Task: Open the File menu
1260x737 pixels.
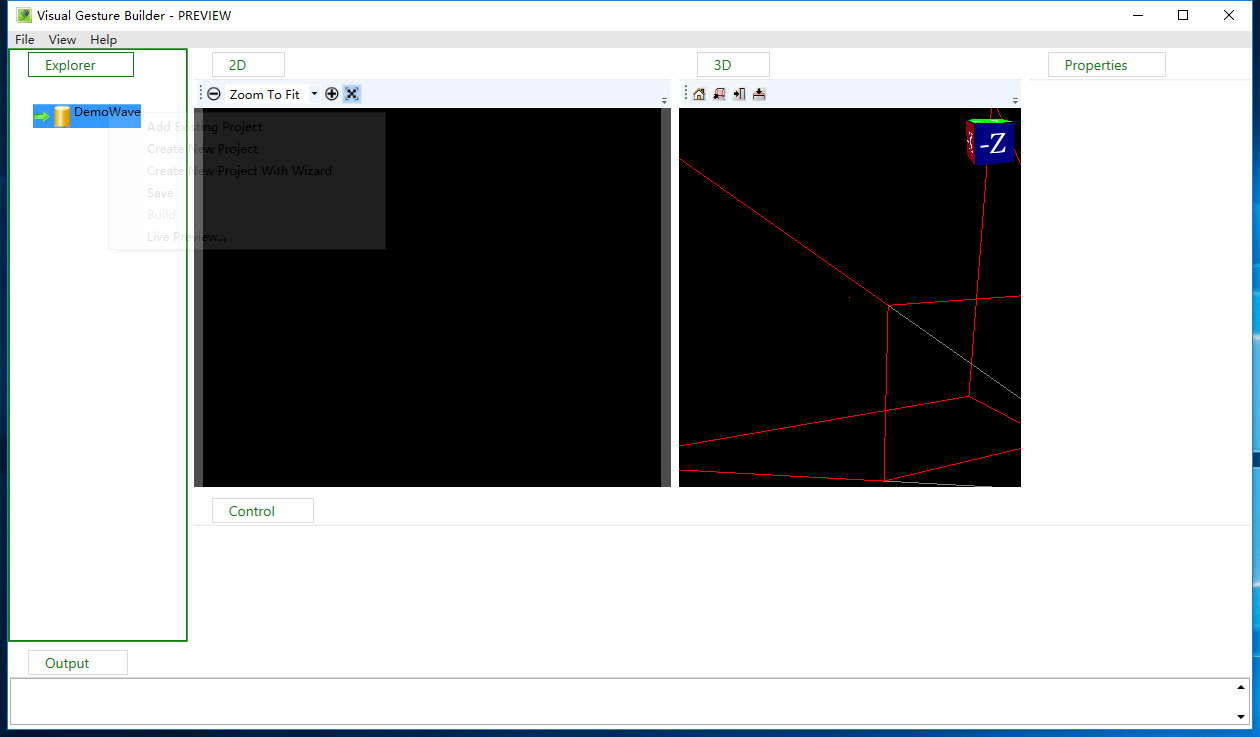Action: [24, 39]
